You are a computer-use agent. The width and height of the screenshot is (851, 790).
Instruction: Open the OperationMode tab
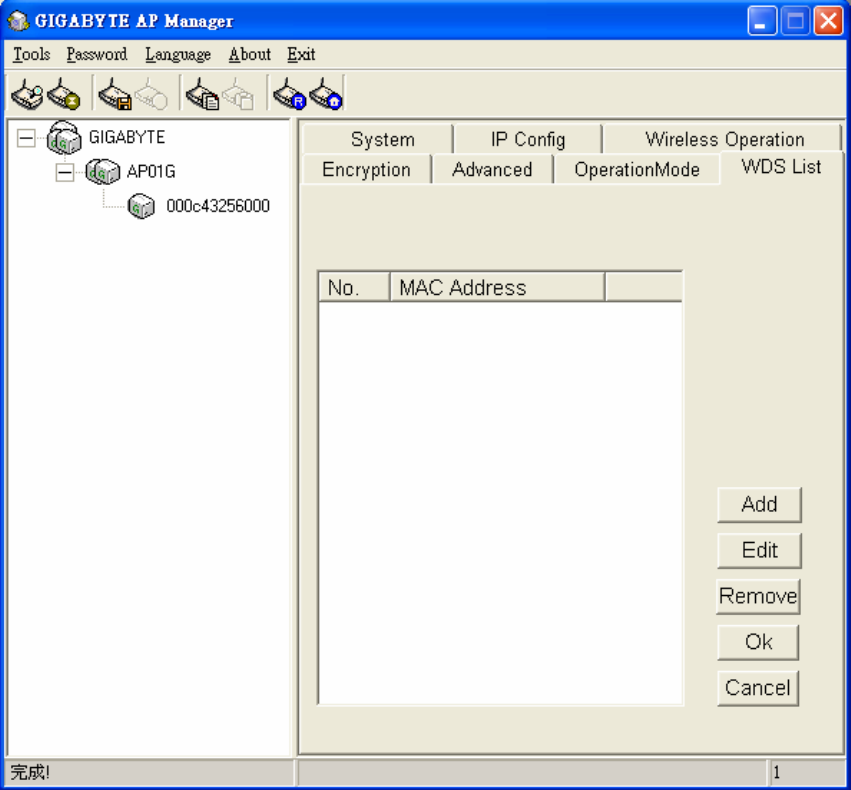click(x=637, y=169)
